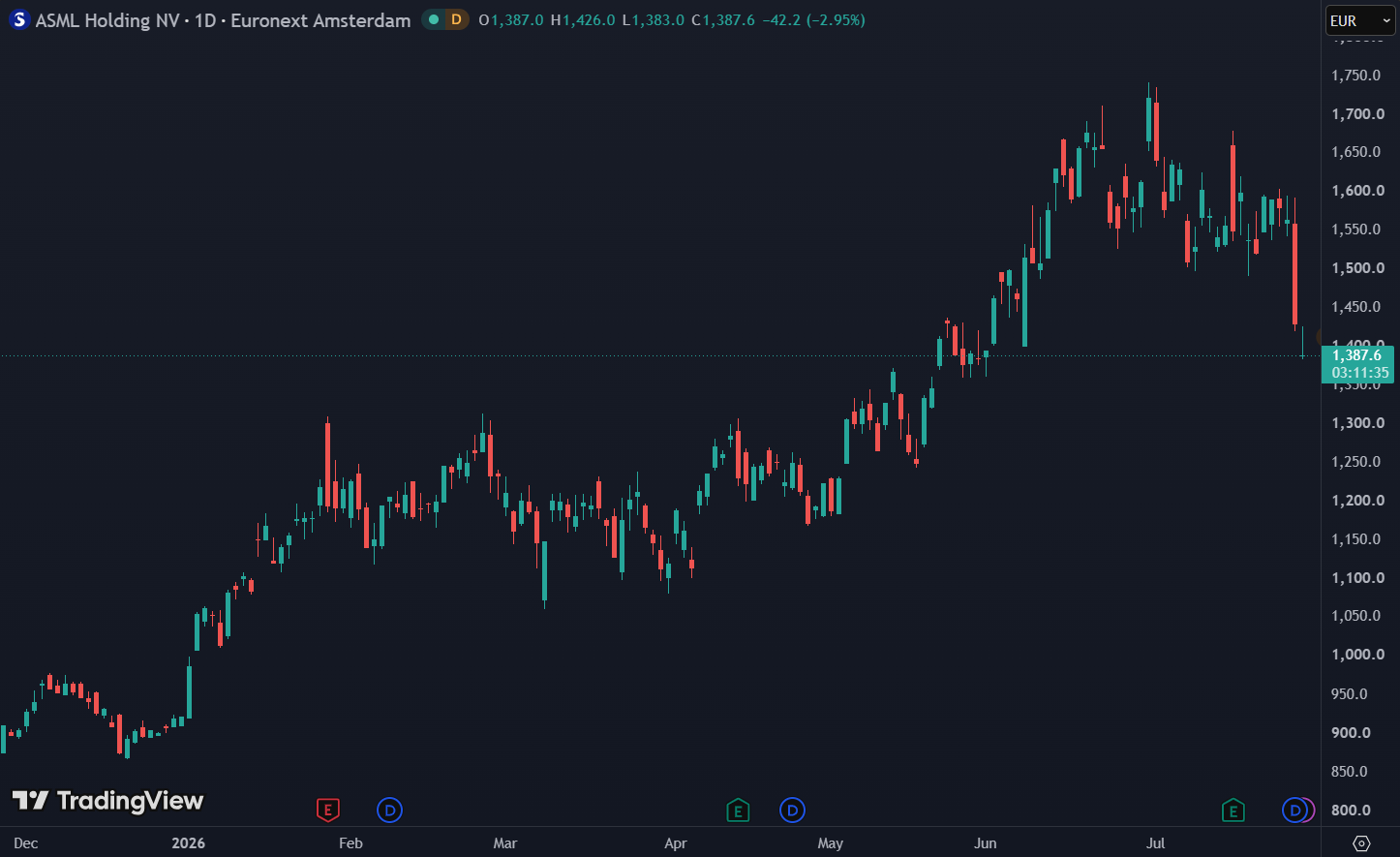
Task: Click the Mar label on time axis
Action: pos(505,843)
